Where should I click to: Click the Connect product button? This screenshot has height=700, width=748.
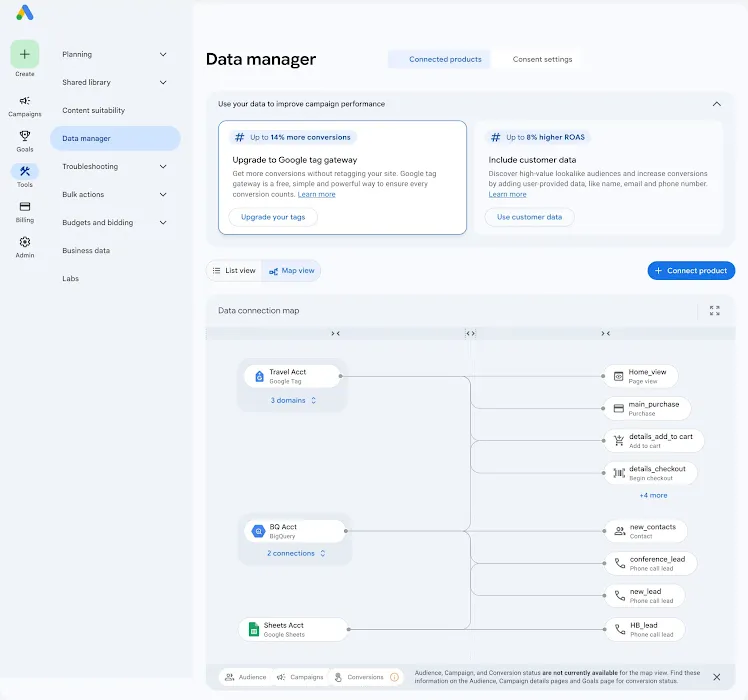click(691, 271)
